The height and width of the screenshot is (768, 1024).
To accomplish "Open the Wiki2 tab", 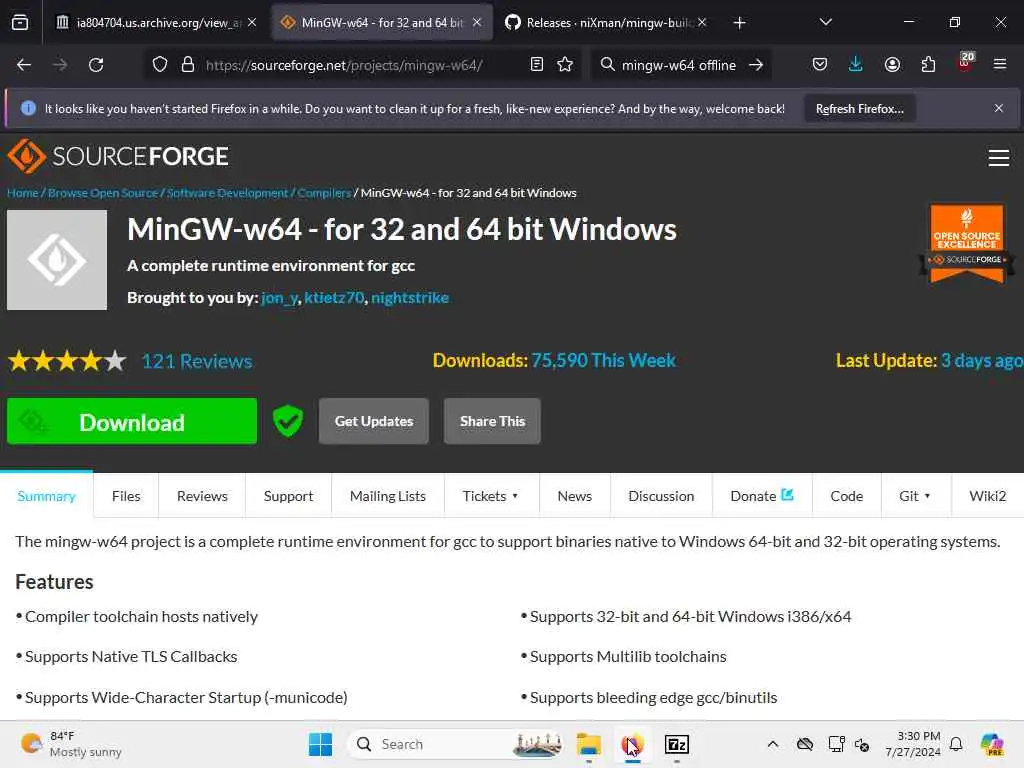I will [987, 496].
